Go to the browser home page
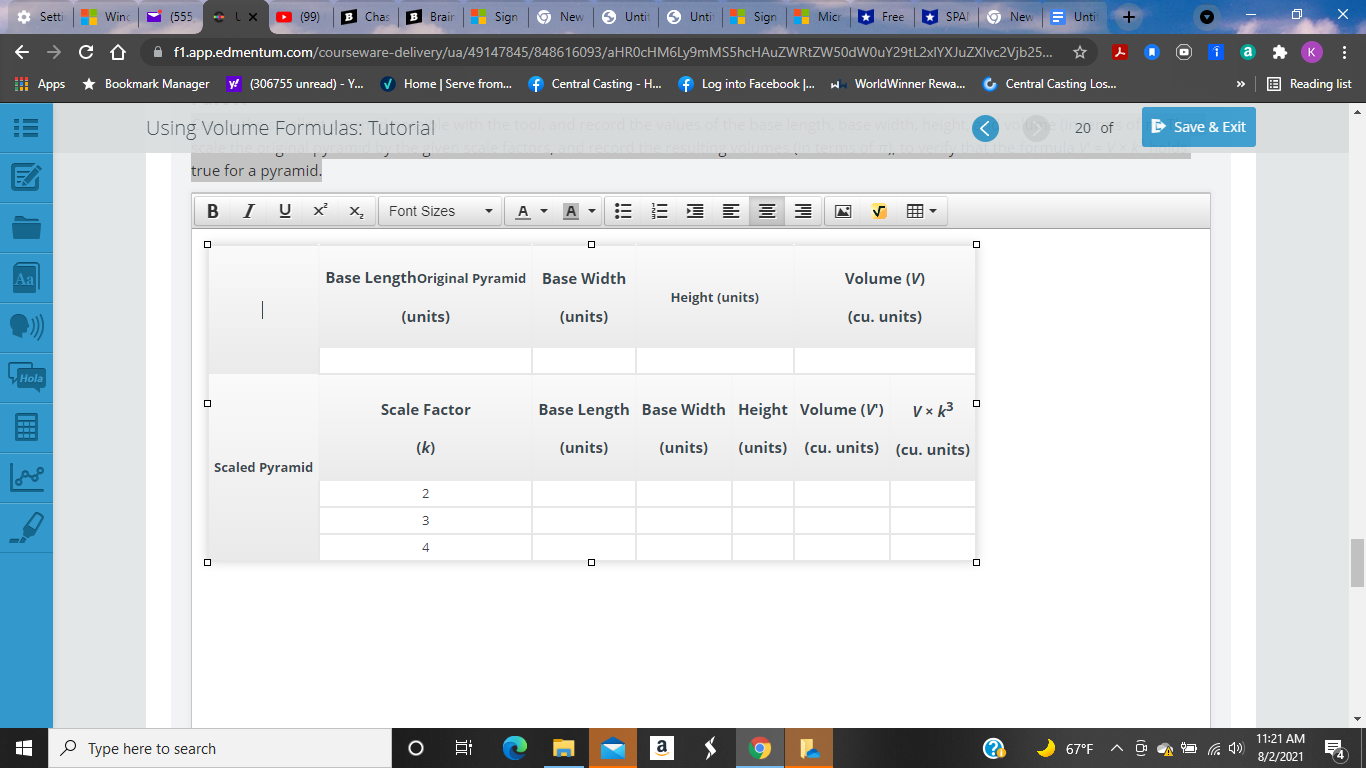Image resolution: width=1366 pixels, height=768 pixels. click(x=118, y=52)
